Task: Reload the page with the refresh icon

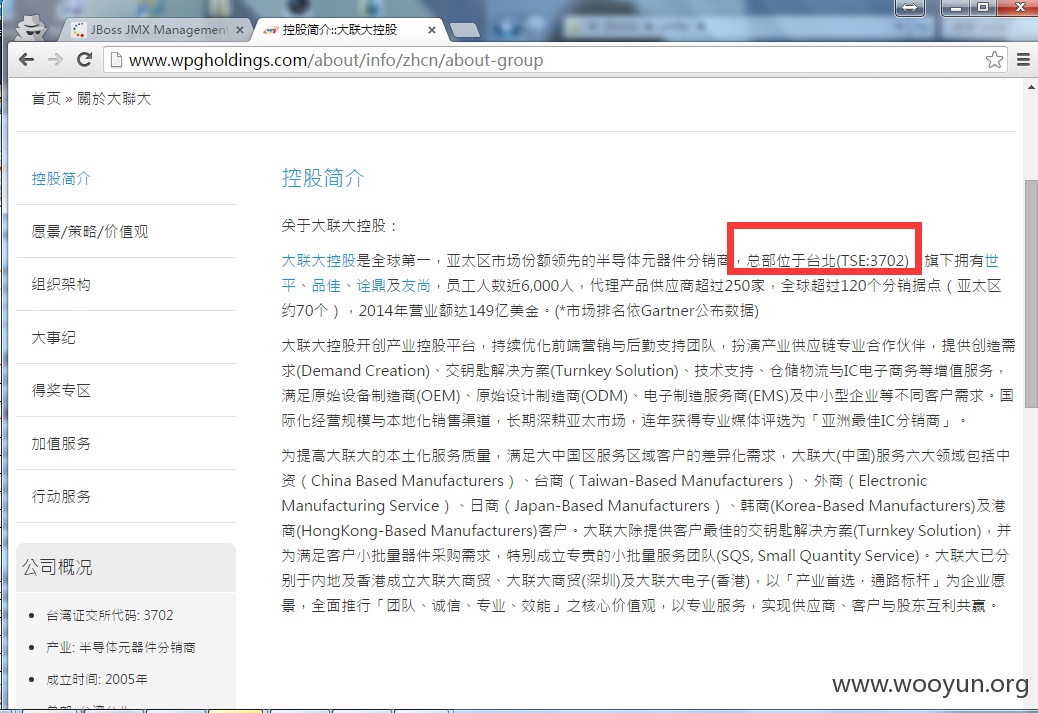Action: click(x=85, y=60)
